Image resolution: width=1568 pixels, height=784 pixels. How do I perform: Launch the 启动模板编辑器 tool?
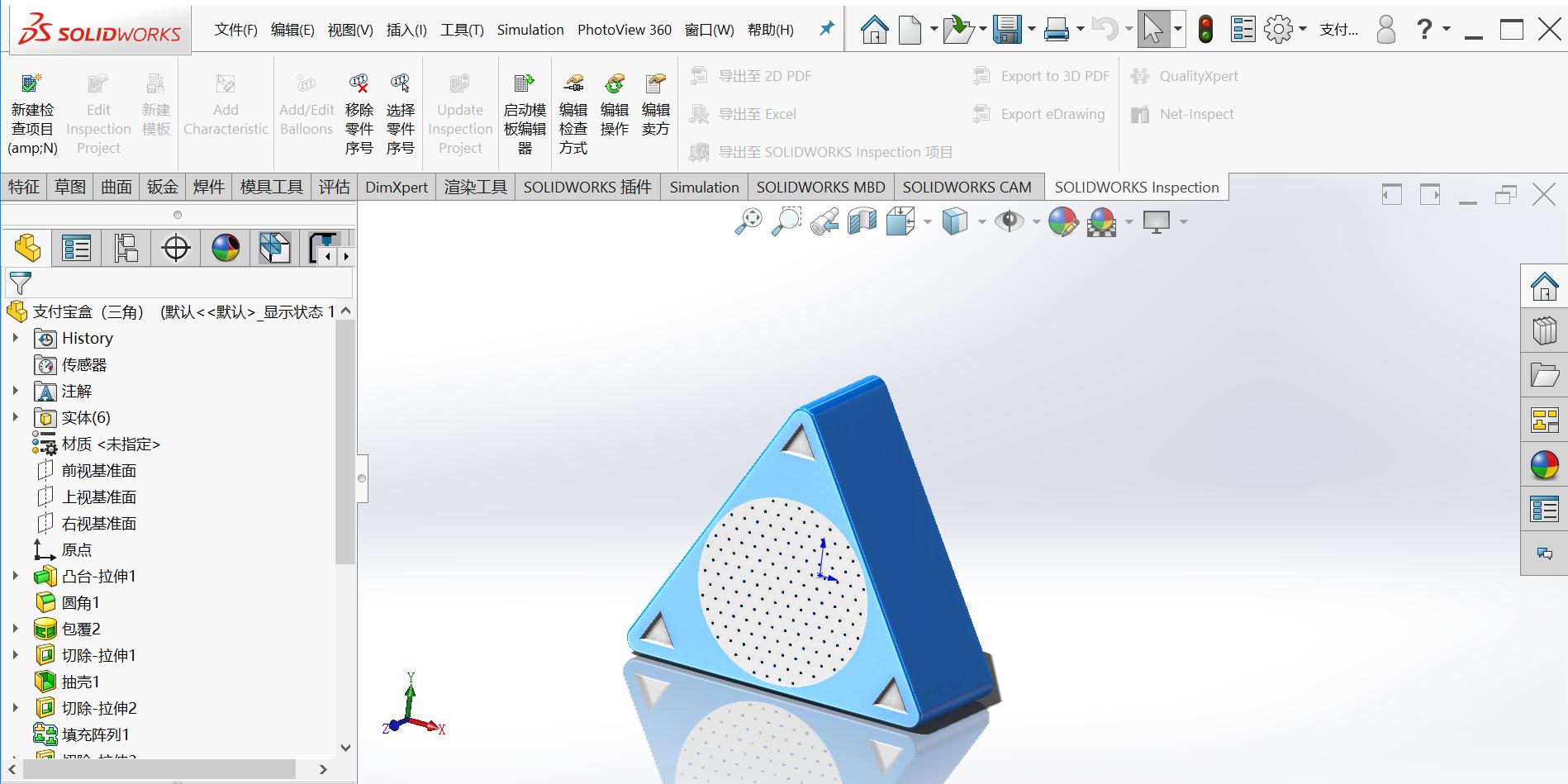pos(525,113)
